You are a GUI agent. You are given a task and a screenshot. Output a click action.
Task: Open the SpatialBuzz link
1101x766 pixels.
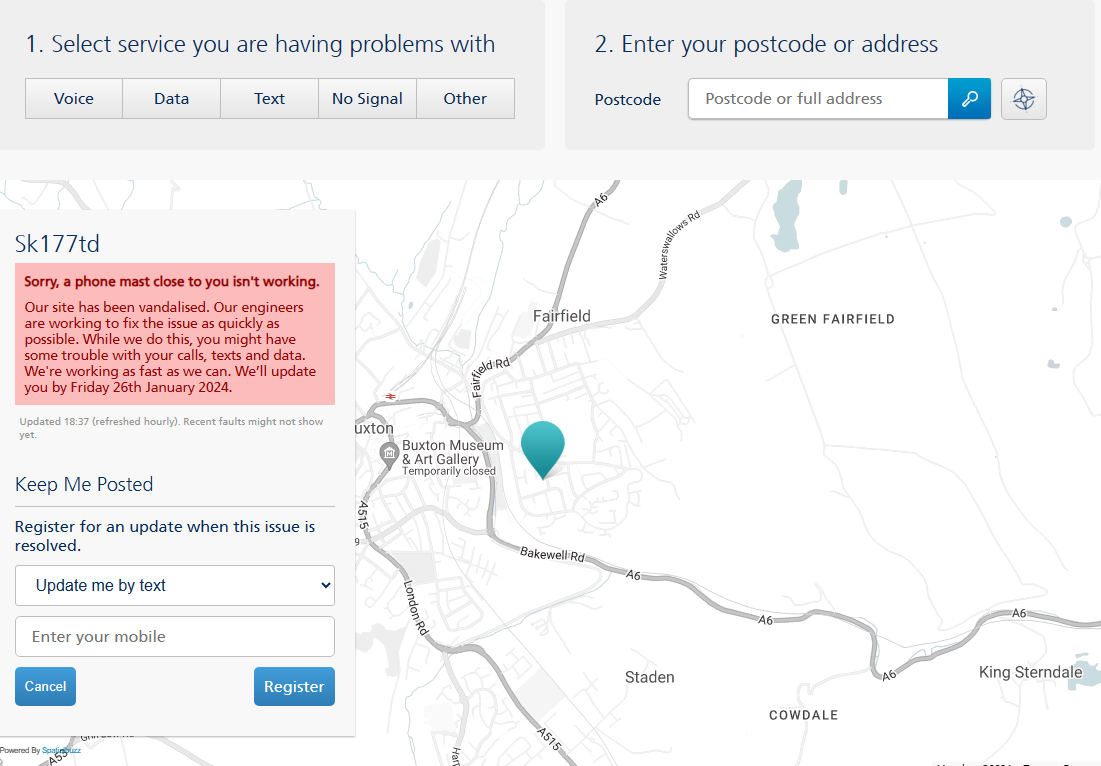coord(60,750)
